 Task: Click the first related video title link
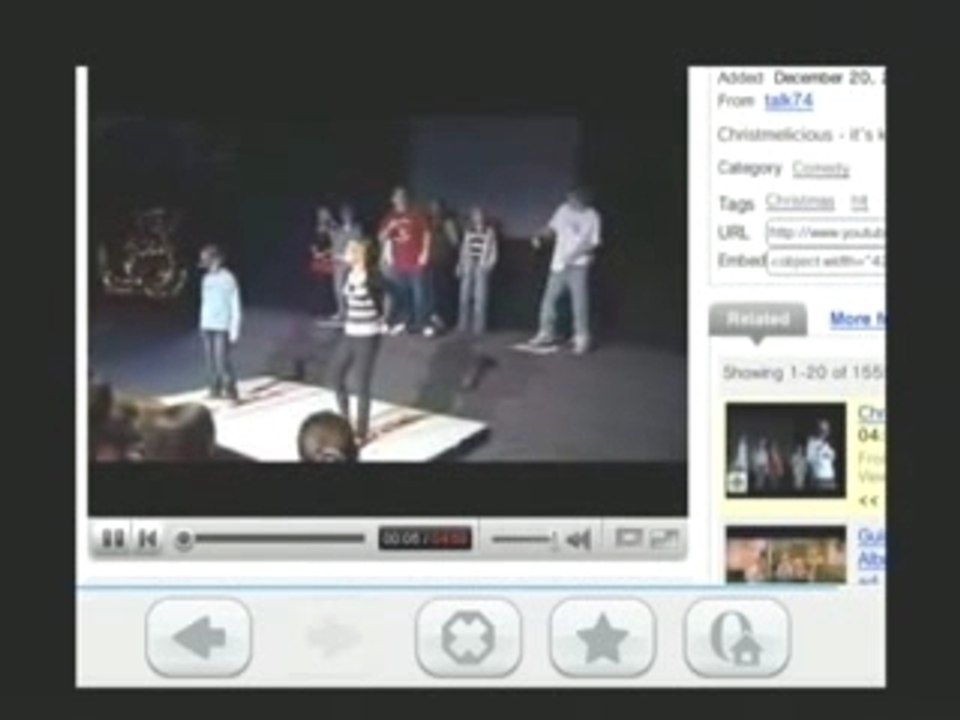pos(871,413)
